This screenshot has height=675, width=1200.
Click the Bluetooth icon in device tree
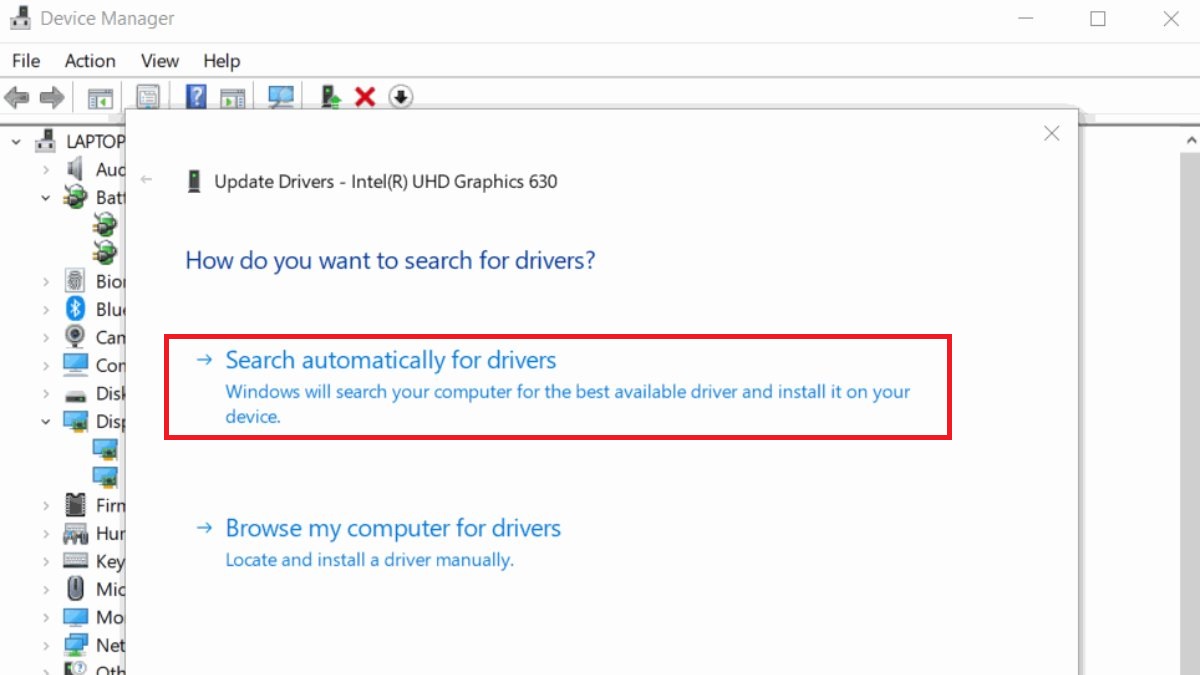point(76,309)
